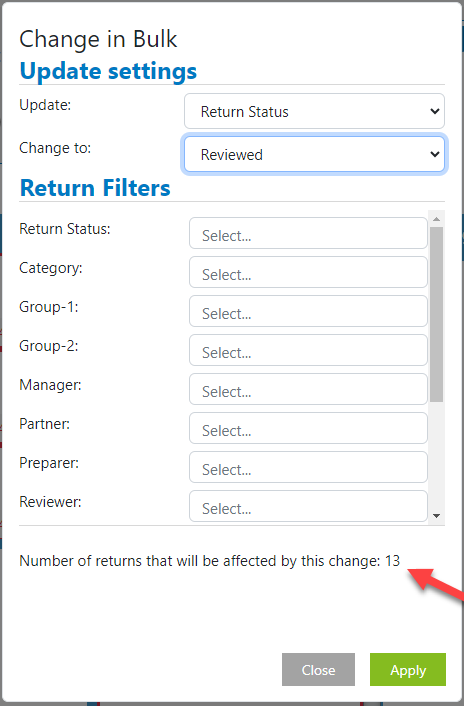Viewport: 464px width, 706px height.
Task: Open the Preparer filter select box
Action: pos(308,467)
